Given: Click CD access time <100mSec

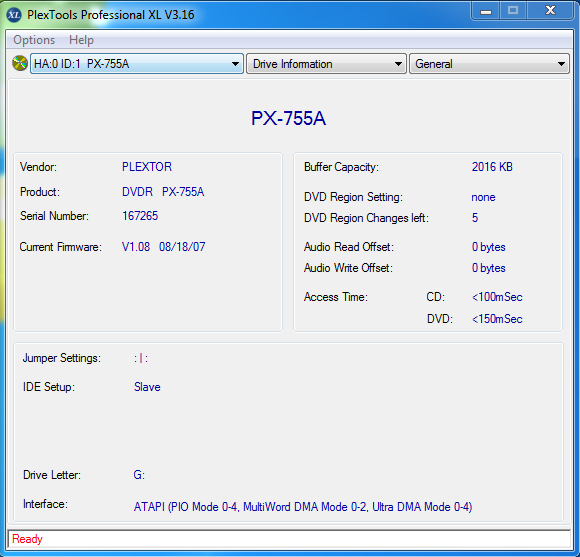Looking at the screenshot, I should point(497,297).
